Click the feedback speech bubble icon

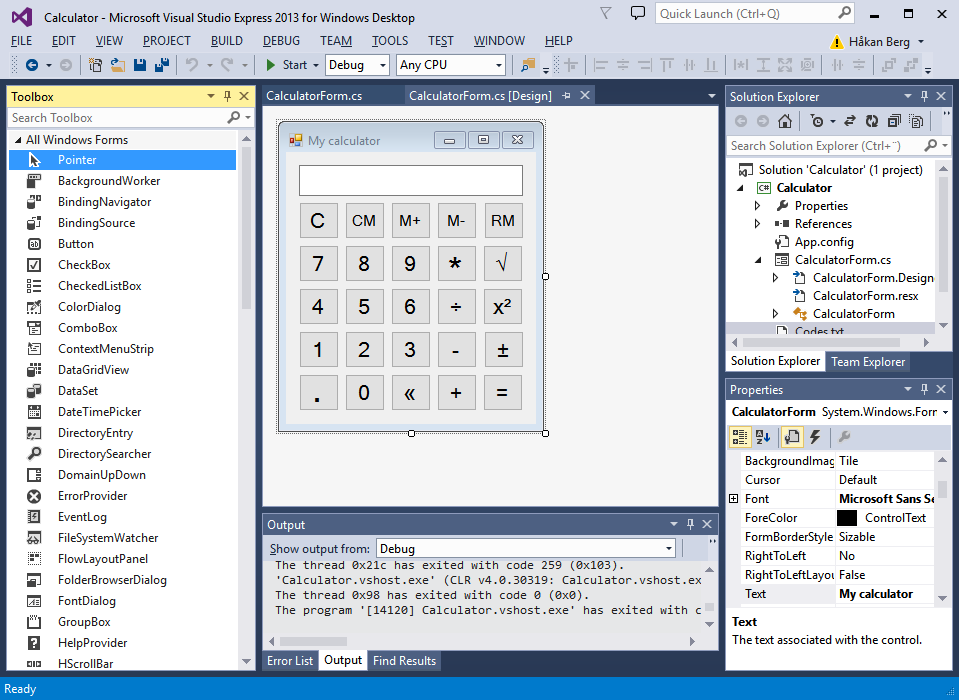[x=638, y=13]
